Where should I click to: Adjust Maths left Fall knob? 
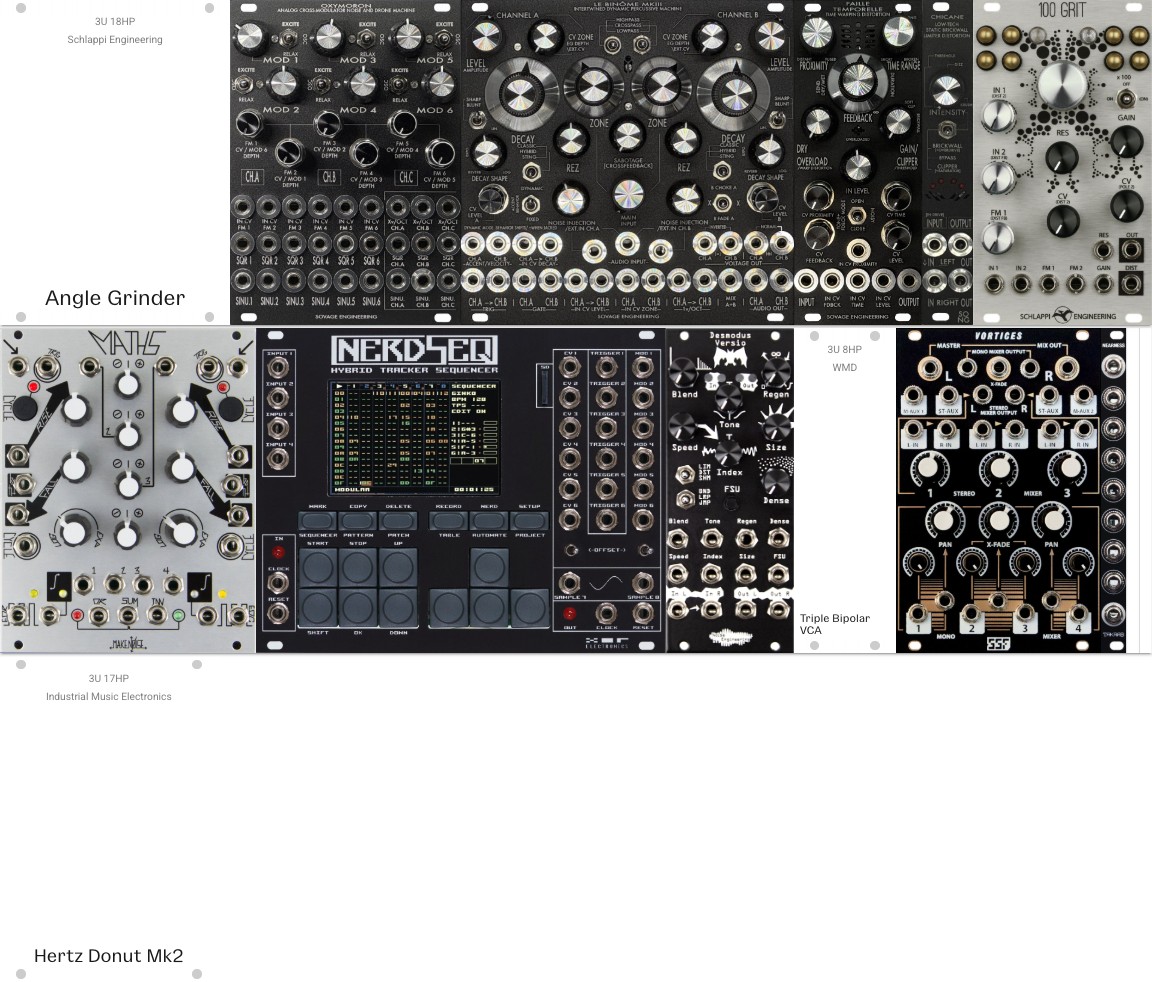point(74,466)
